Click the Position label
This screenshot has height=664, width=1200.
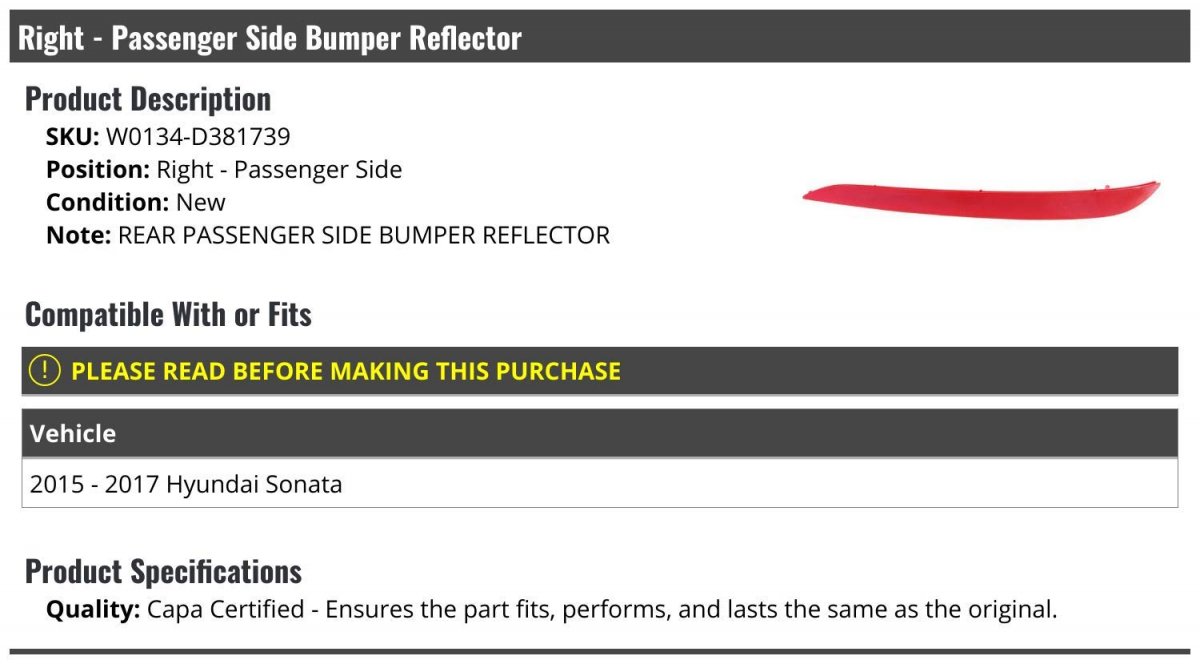coord(98,170)
